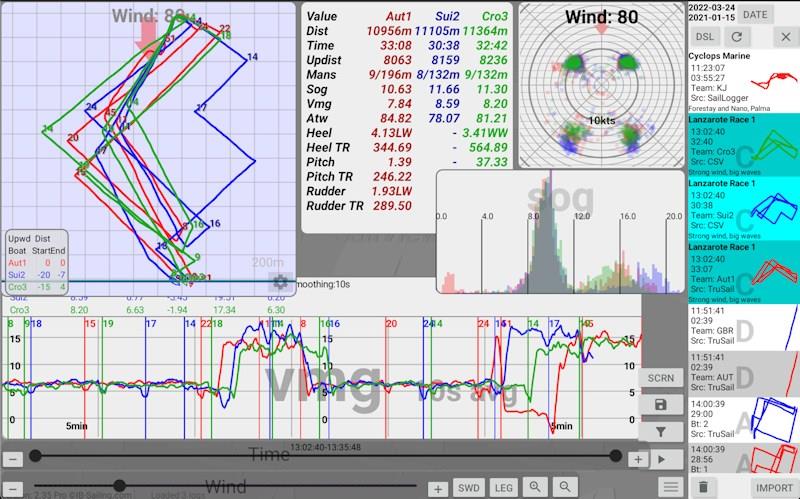Click the 2022-03-24 date at top

(712, 8)
